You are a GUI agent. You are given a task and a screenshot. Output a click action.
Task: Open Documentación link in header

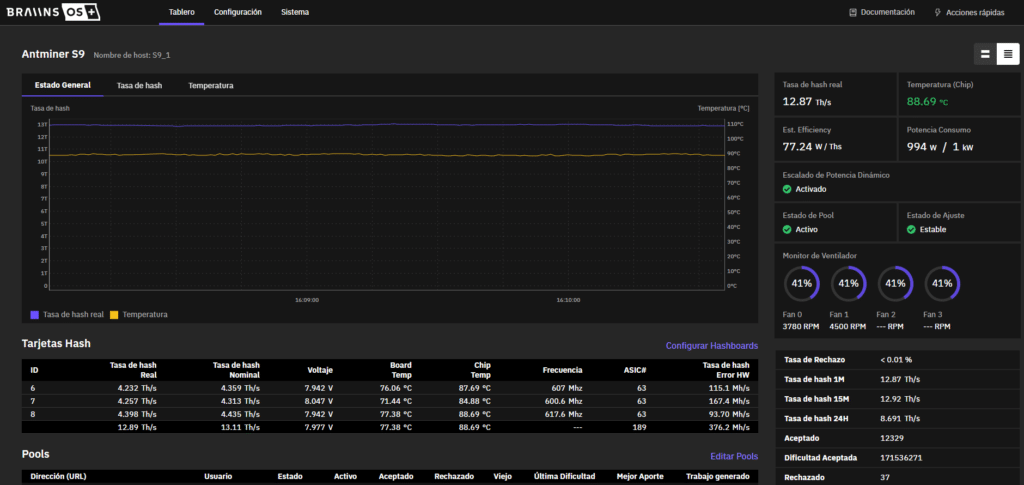click(881, 13)
